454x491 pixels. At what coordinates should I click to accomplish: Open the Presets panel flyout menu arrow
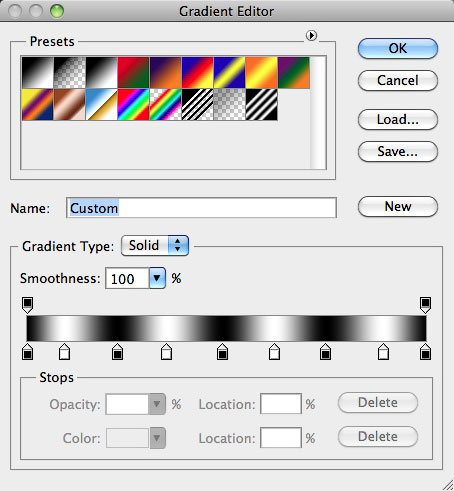click(311, 35)
